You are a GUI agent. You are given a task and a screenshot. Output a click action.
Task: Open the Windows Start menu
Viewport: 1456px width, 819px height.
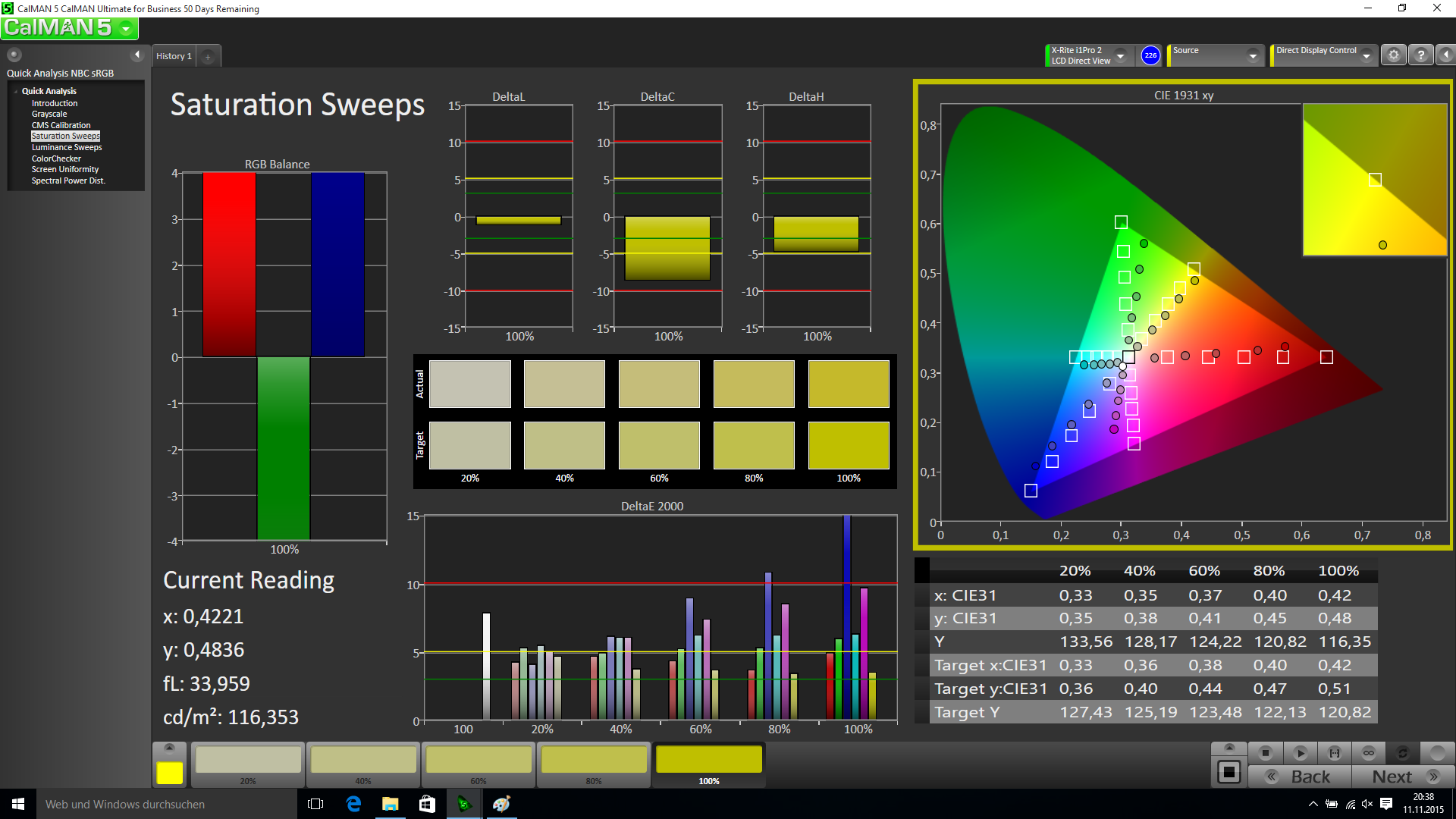coord(18,804)
